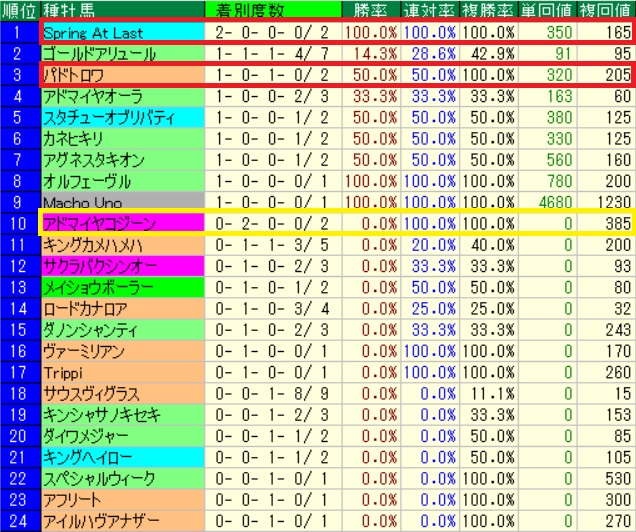This screenshot has width=636, height=532.
Task: Select the ヴァーミリアン sire name
Action: [x=84, y=351]
